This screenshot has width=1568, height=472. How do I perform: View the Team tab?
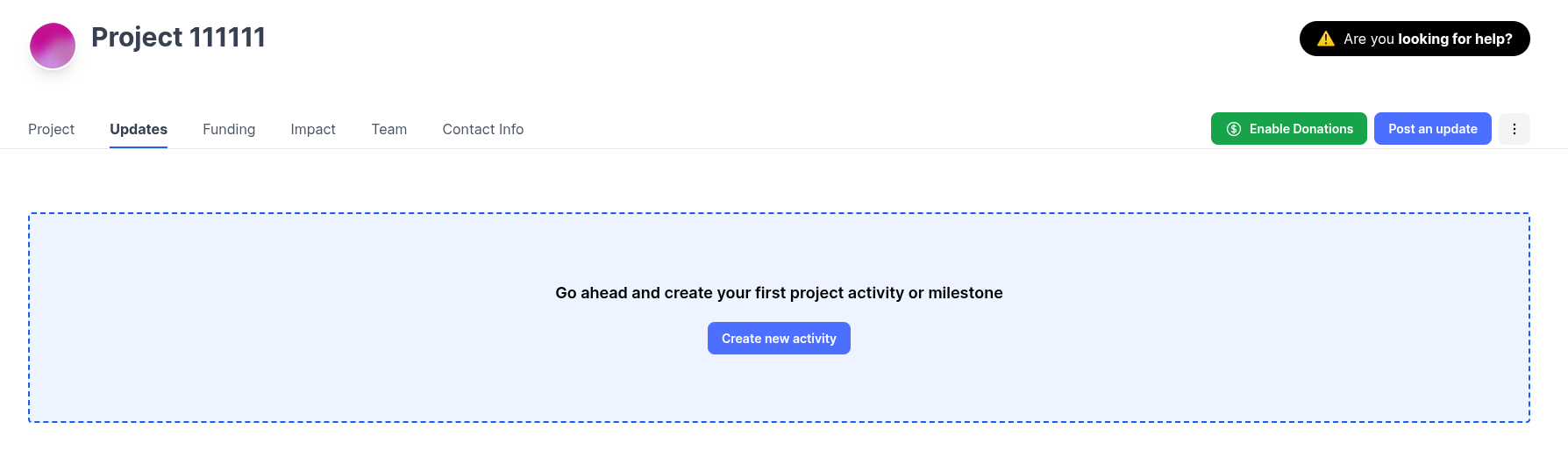click(x=388, y=129)
